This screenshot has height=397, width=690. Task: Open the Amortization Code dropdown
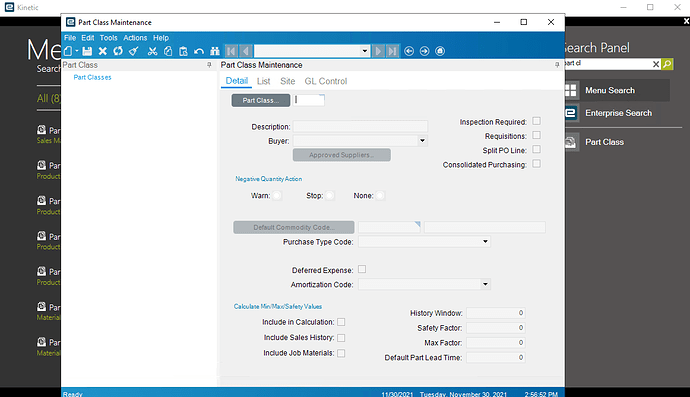485,284
